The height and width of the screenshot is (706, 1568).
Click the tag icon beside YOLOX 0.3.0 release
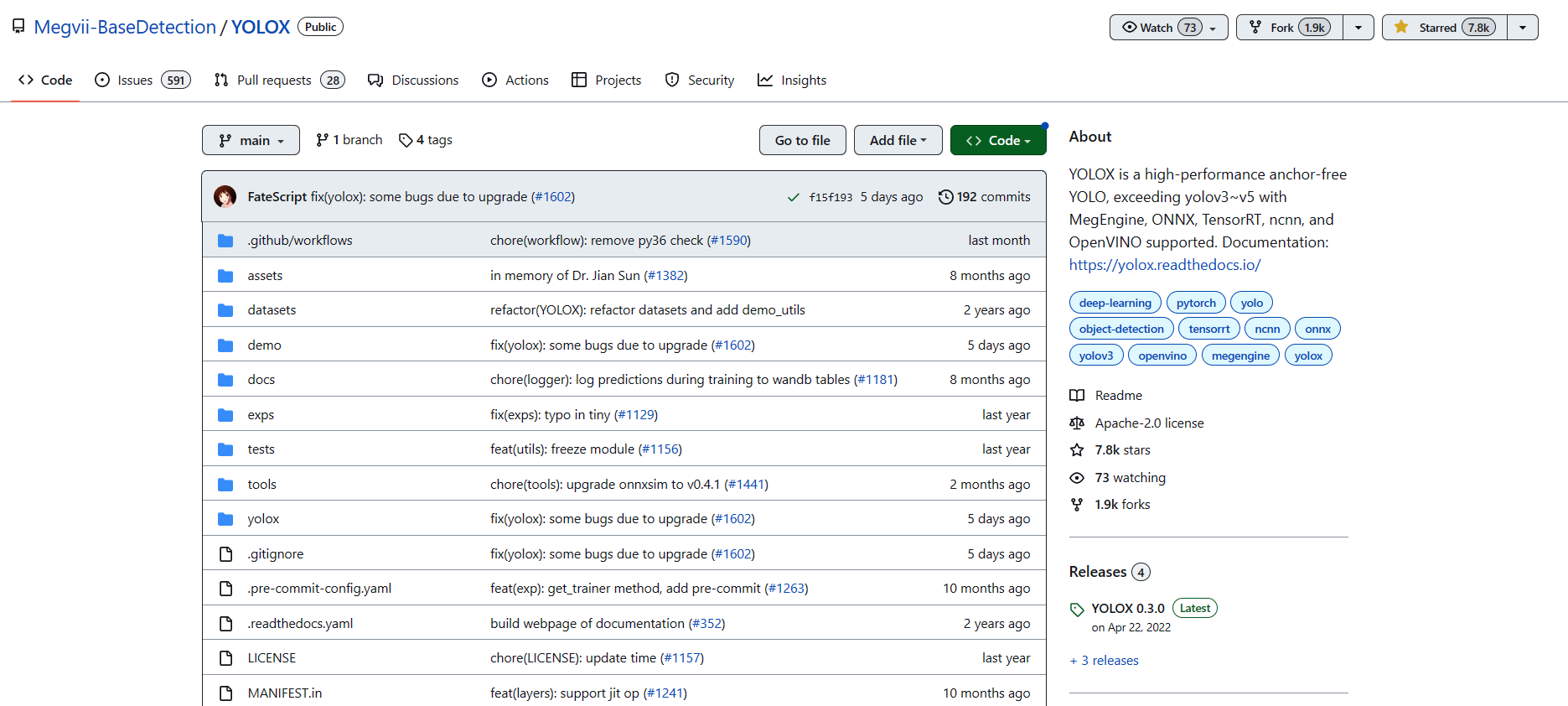[x=1077, y=610]
